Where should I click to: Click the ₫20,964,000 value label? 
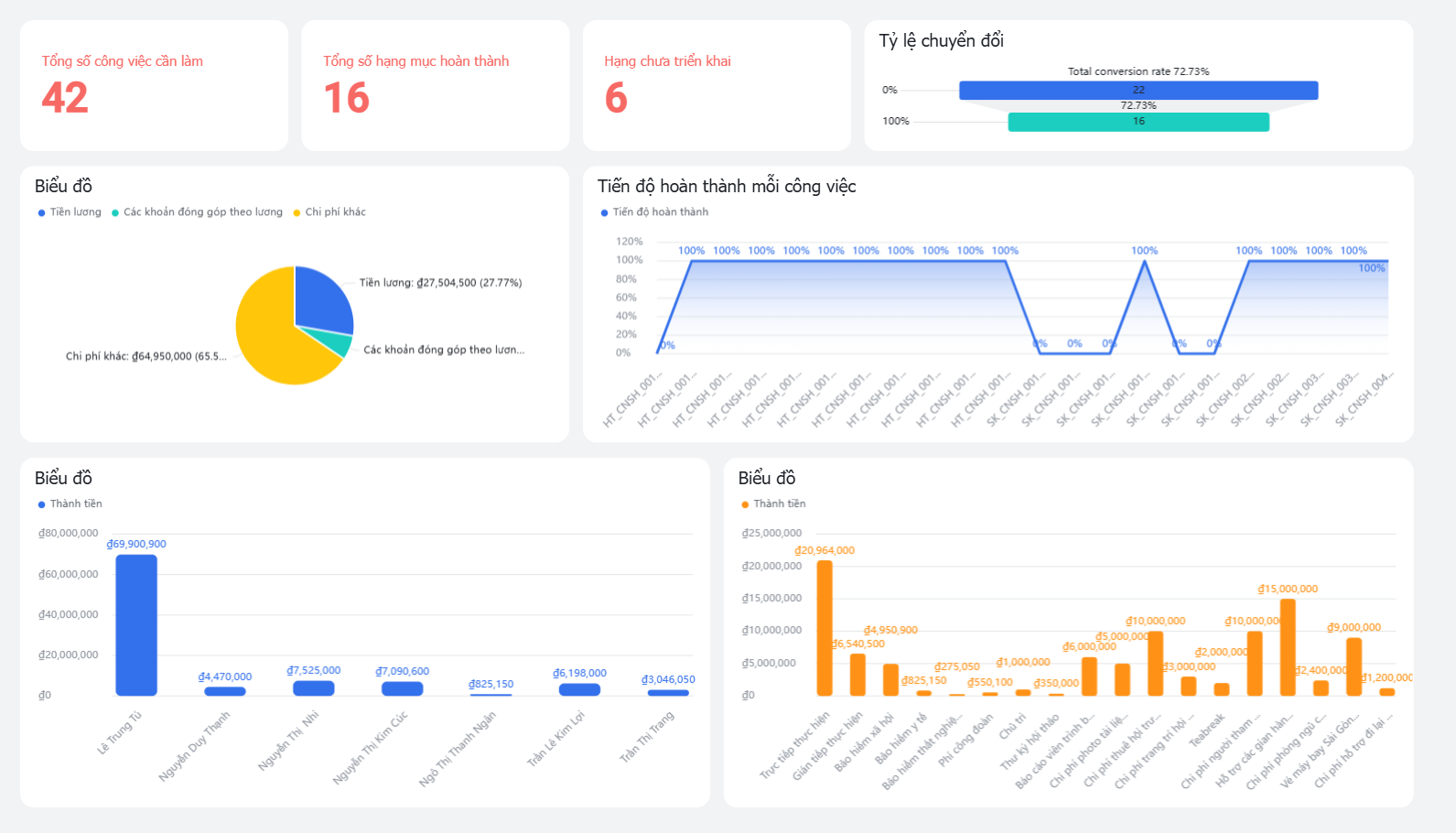825,550
